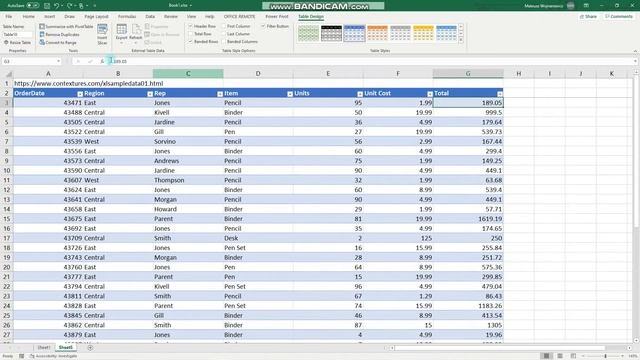Uncheck the Header Row checkbox
640x360 pixels.
190,26
